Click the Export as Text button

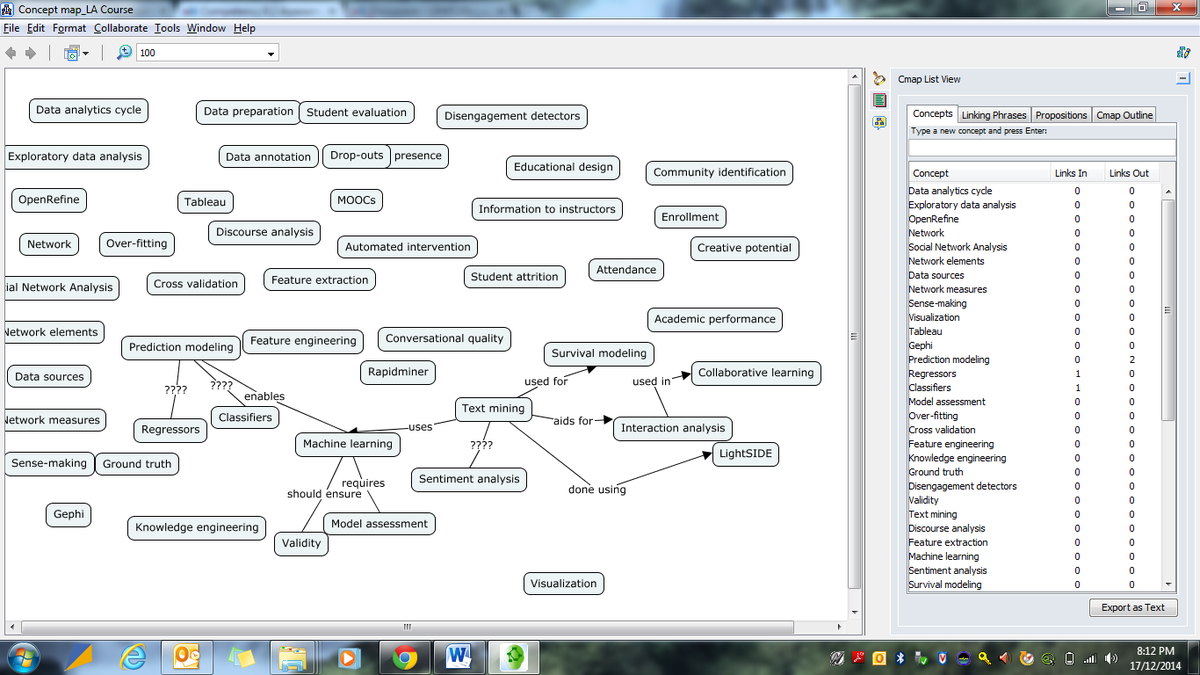coord(1133,607)
